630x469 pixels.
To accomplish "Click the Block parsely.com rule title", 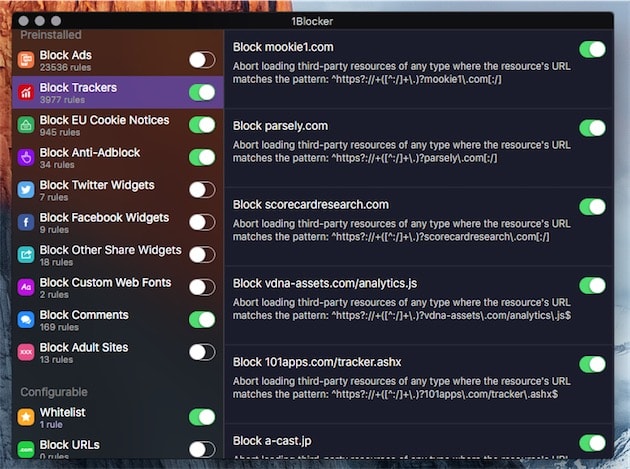I will pos(280,126).
